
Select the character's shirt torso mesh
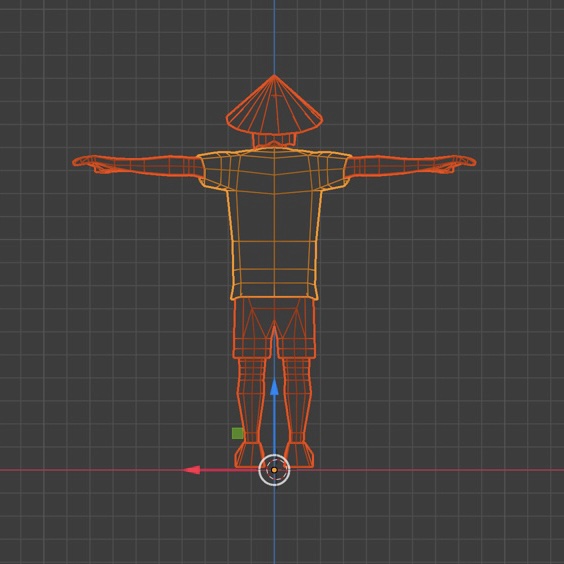tap(274, 223)
